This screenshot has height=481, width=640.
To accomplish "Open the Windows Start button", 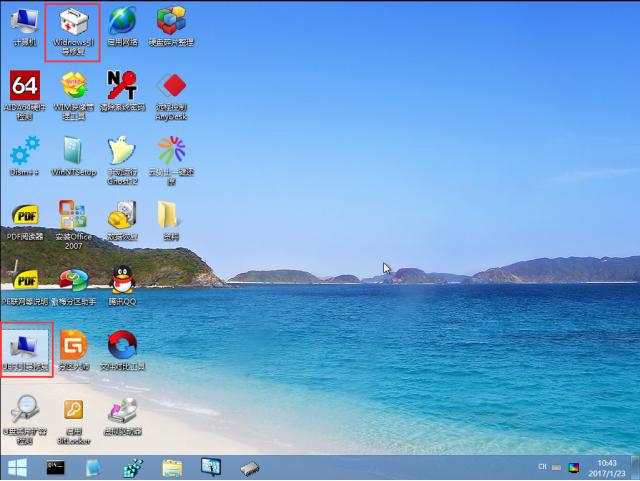I will click(18, 468).
